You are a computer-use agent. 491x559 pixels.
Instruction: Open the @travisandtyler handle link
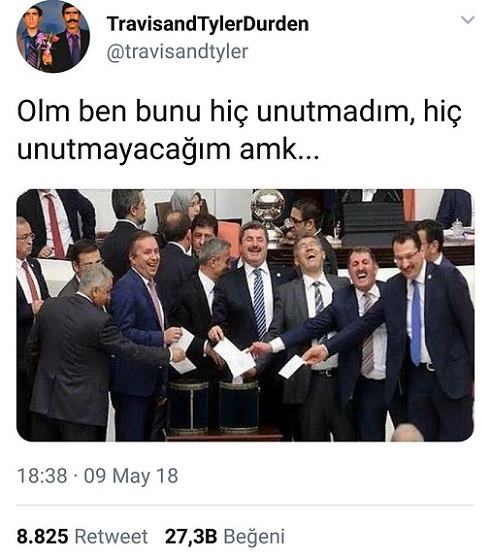pyautogui.click(x=177, y=52)
